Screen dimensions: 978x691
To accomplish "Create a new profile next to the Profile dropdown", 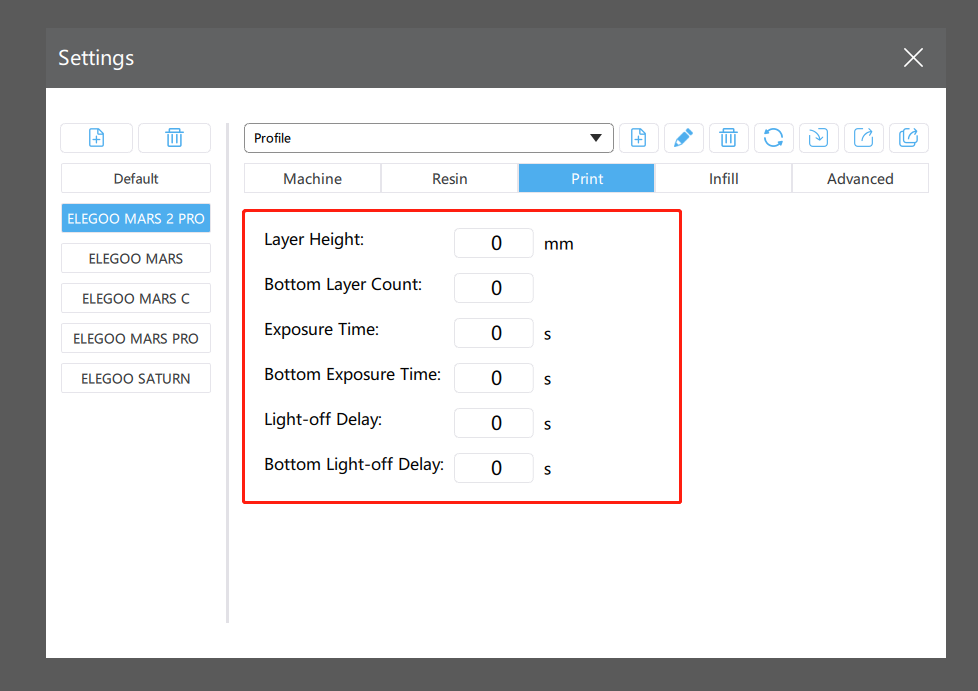I will [639, 138].
